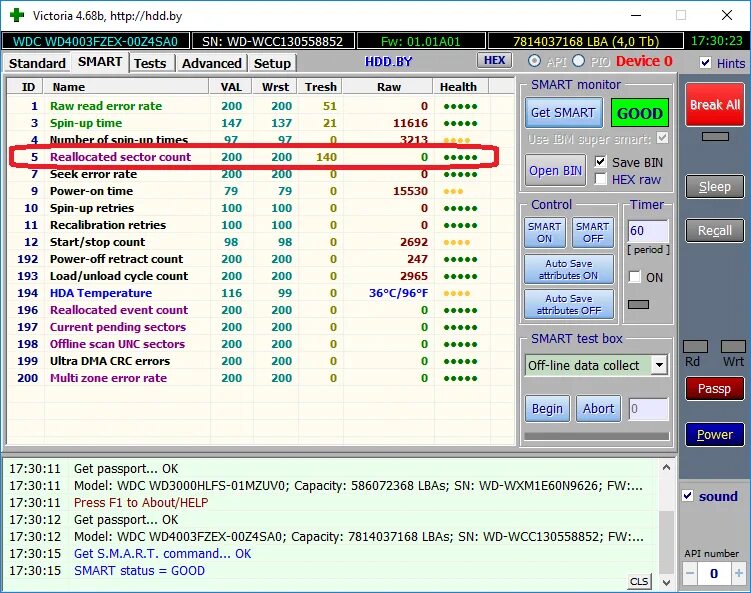
Task: Click the SMART test progress bar
Action: [x=596, y=436]
